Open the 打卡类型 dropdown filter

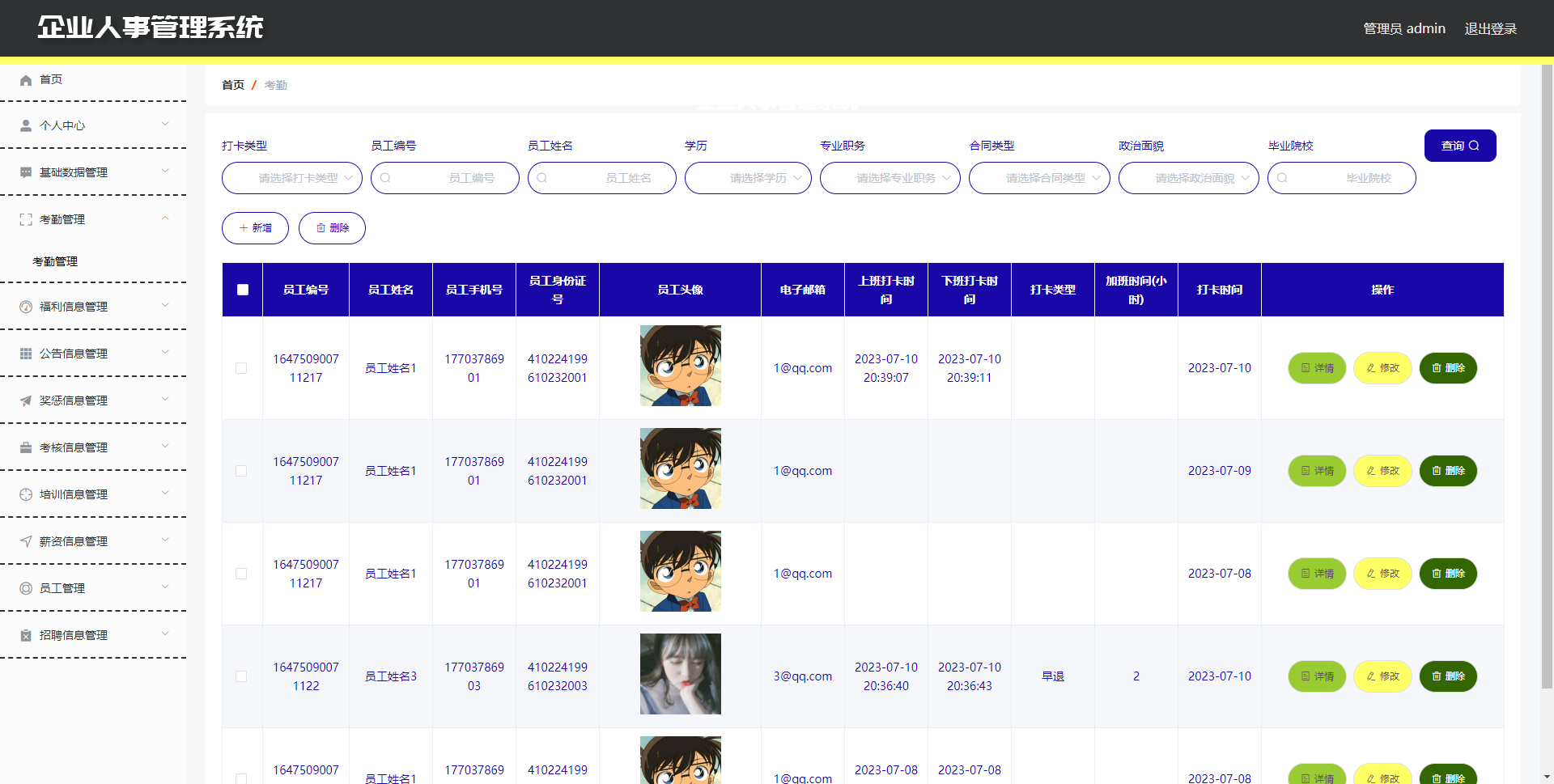click(x=292, y=178)
